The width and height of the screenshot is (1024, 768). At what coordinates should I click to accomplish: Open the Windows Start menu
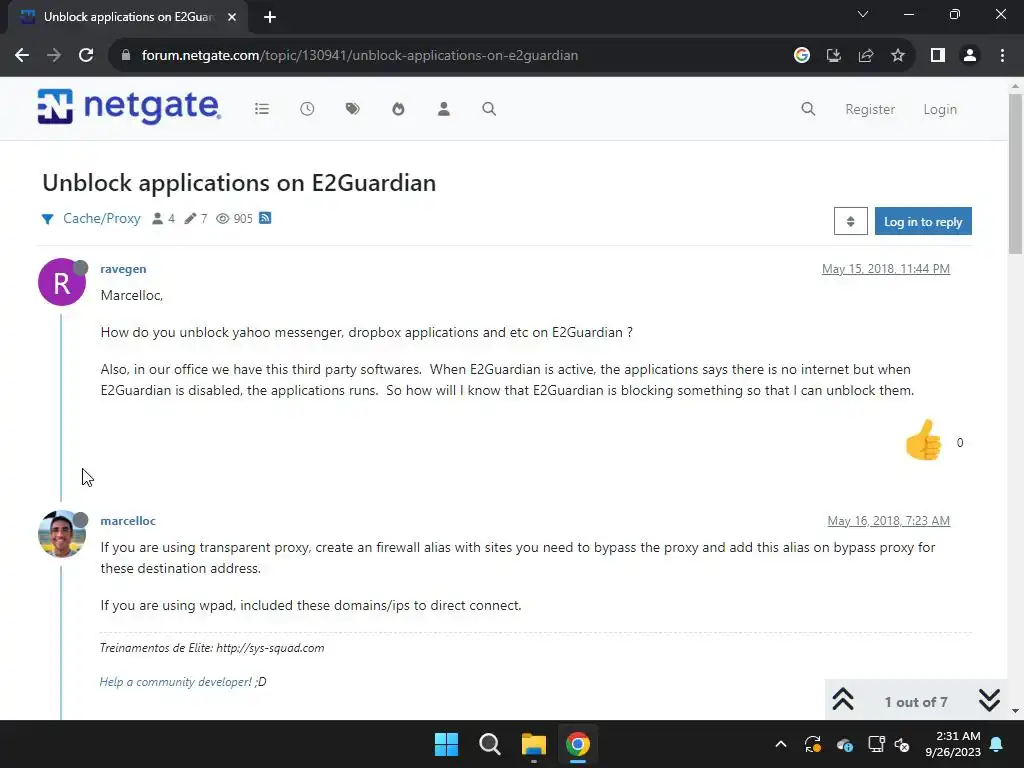click(x=447, y=744)
